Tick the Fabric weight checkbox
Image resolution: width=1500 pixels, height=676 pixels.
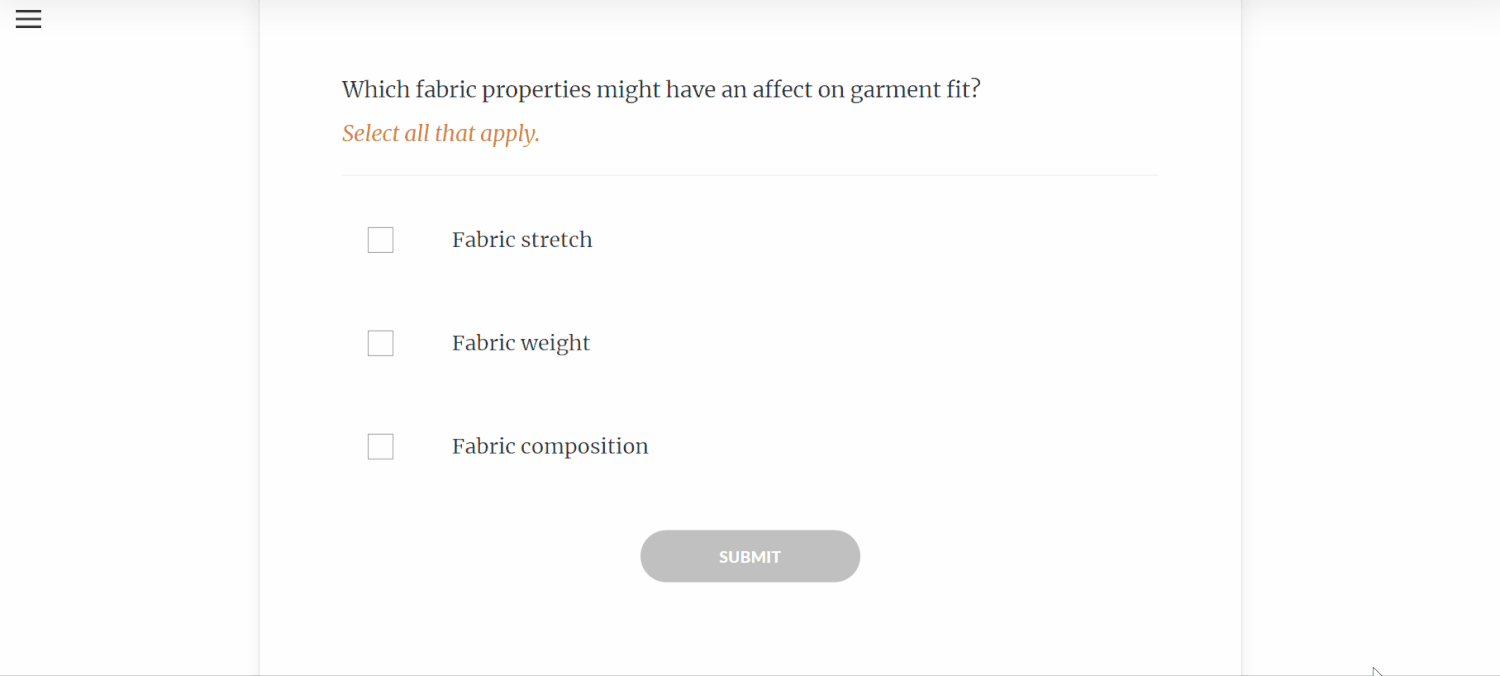pos(380,343)
